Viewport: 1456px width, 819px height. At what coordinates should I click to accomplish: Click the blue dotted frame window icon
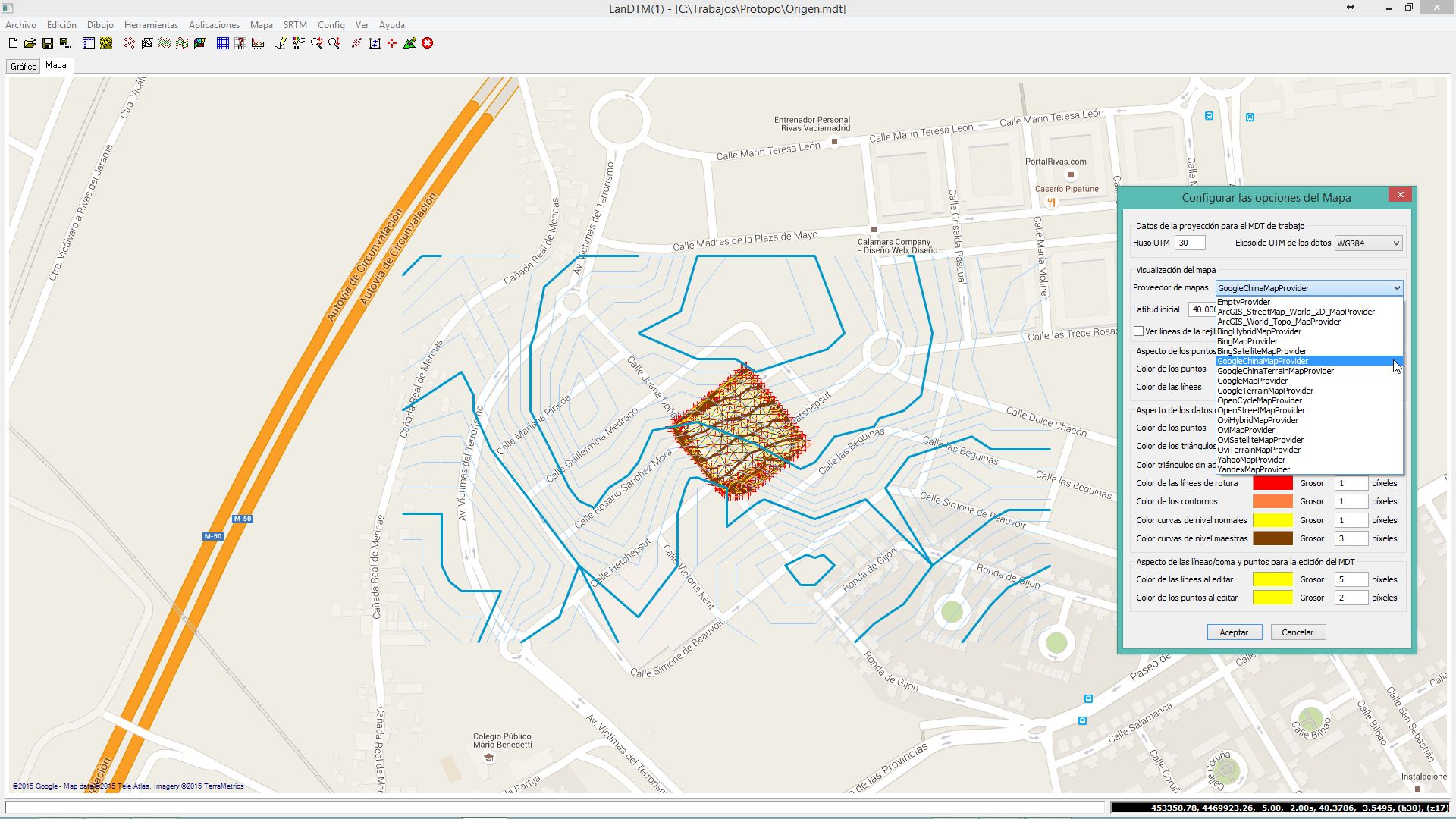pos(89,43)
